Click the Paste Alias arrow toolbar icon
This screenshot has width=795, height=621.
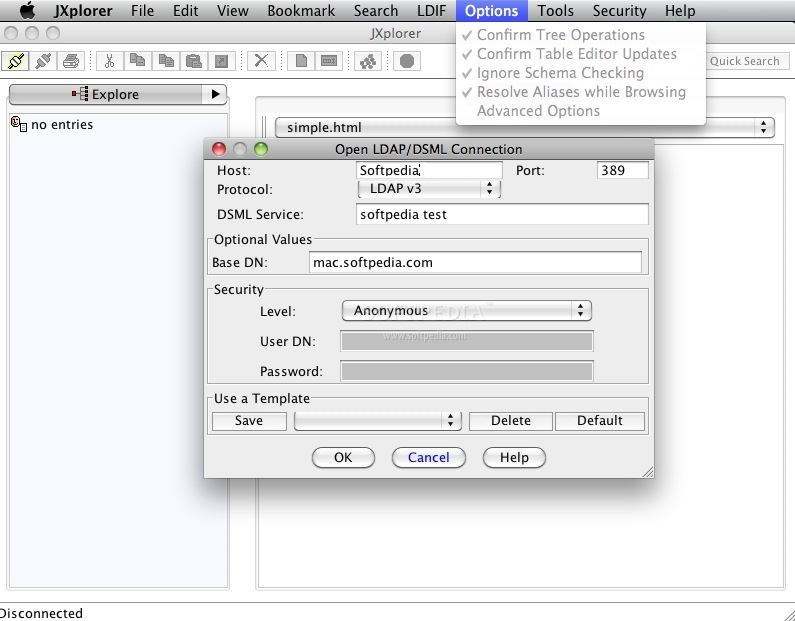[222, 61]
